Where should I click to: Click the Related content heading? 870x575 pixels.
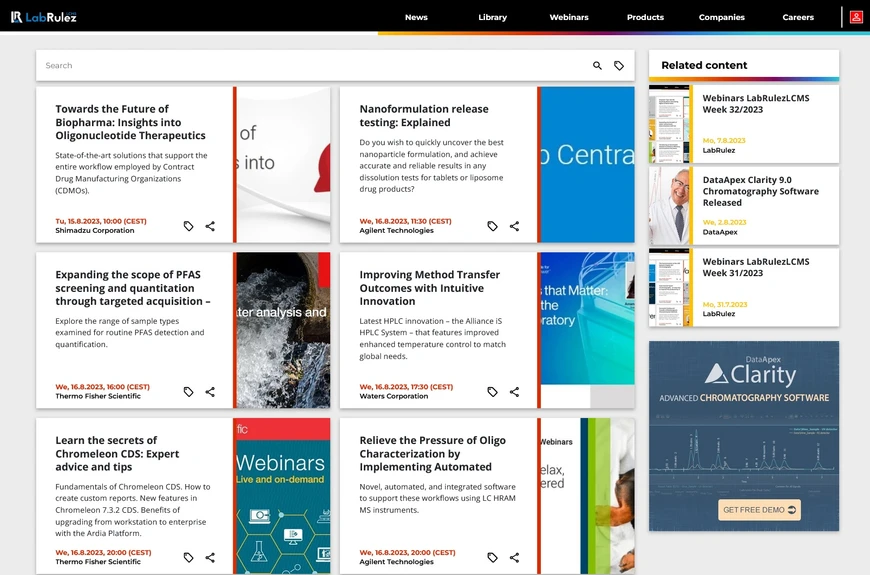point(704,65)
